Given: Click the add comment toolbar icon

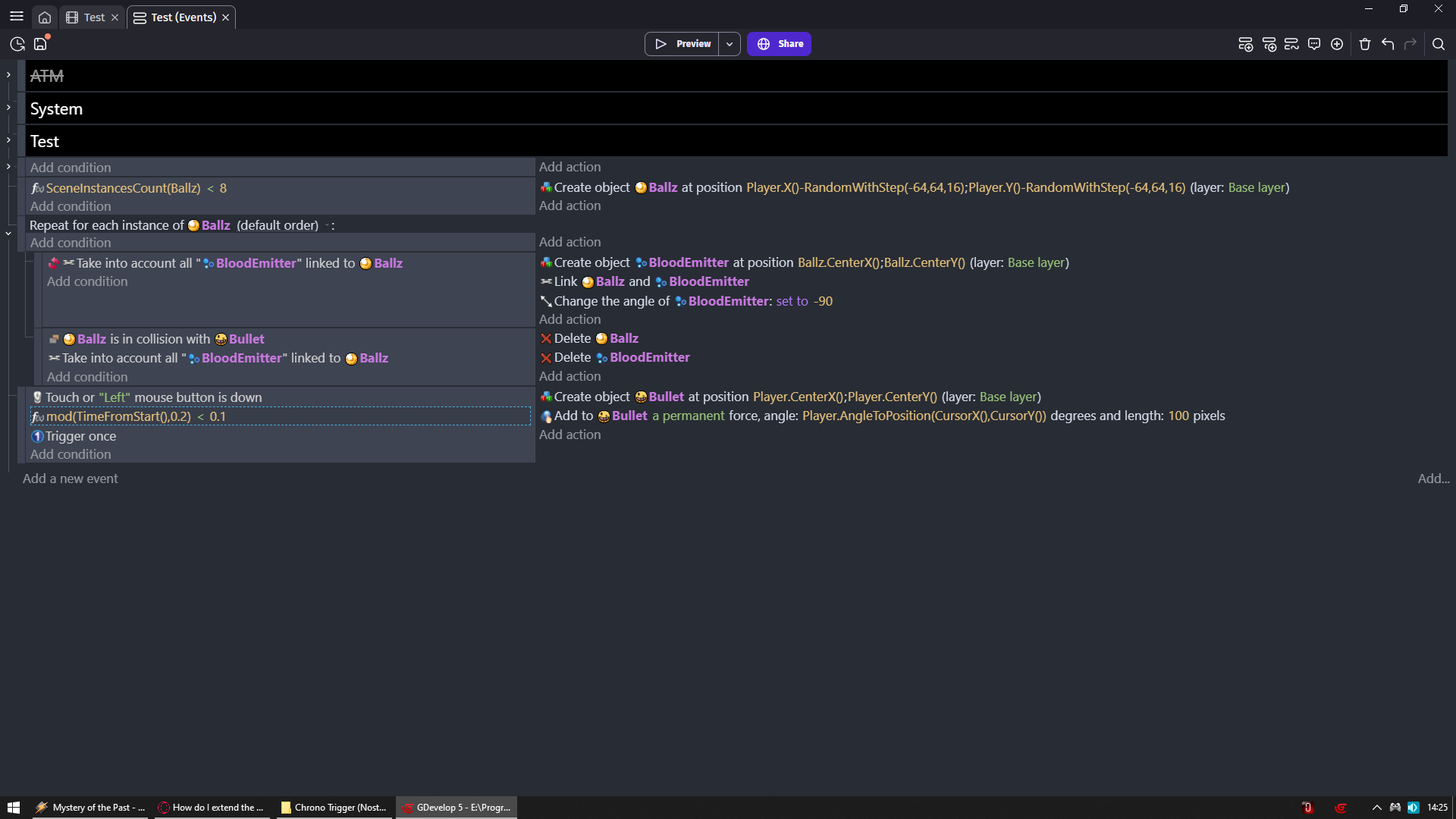Looking at the screenshot, I should point(1314,44).
